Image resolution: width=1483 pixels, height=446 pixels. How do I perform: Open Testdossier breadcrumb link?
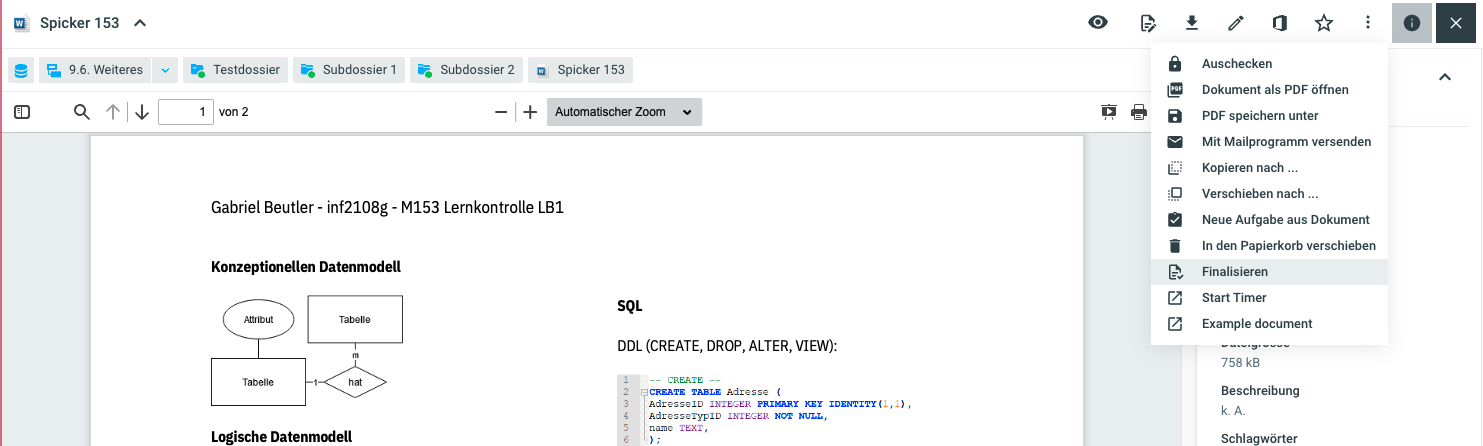236,70
